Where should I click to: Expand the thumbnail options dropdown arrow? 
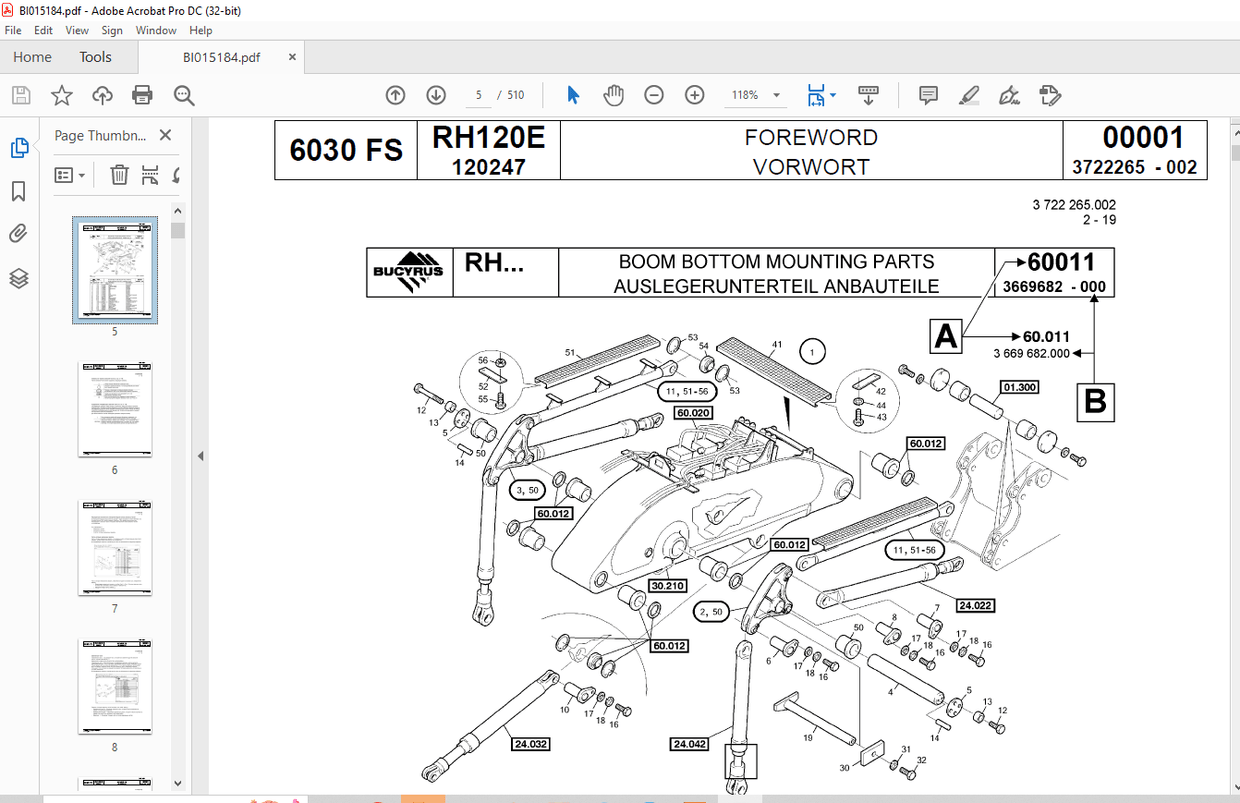pos(81,174)
